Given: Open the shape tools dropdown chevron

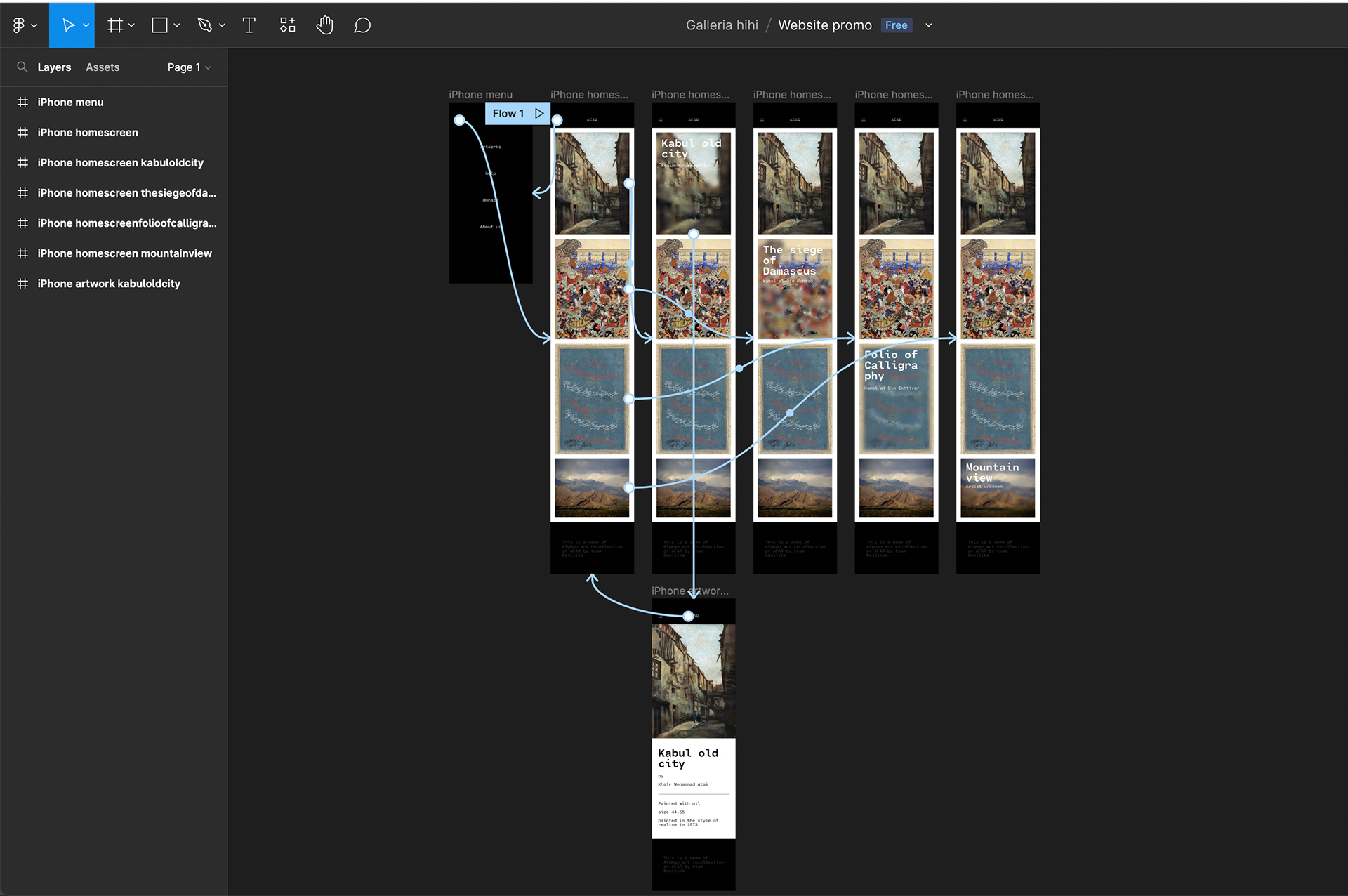Looking at the screenshot, I should pos(177,25).
